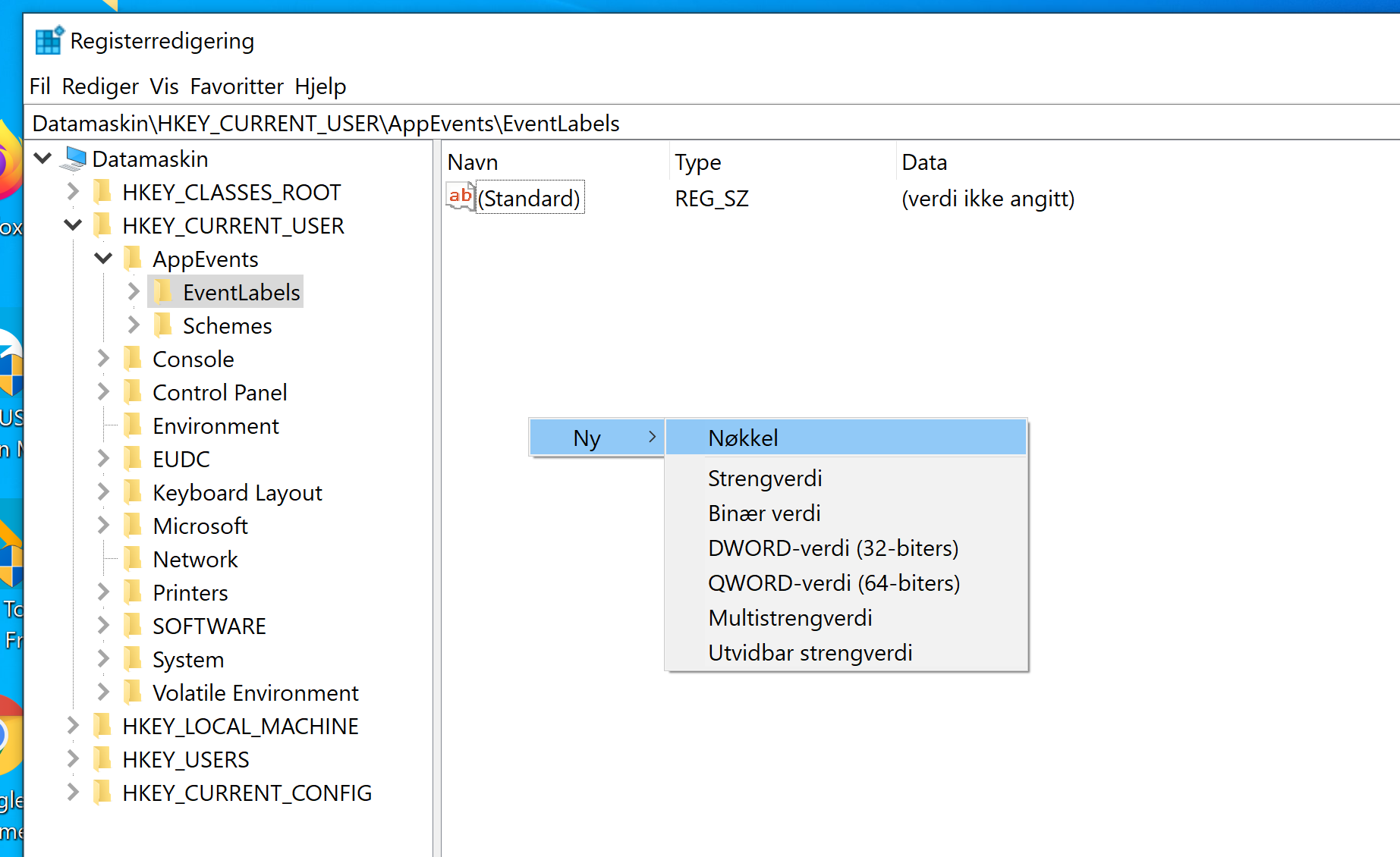
Task: Click the EventLabels folder icon
Action: pyautogui.click(x=163, y=291)
